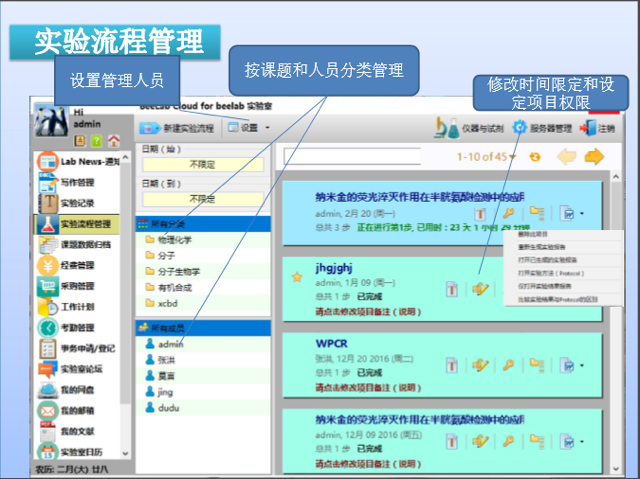Click the green help question-mark icon

tap(96, 141)
